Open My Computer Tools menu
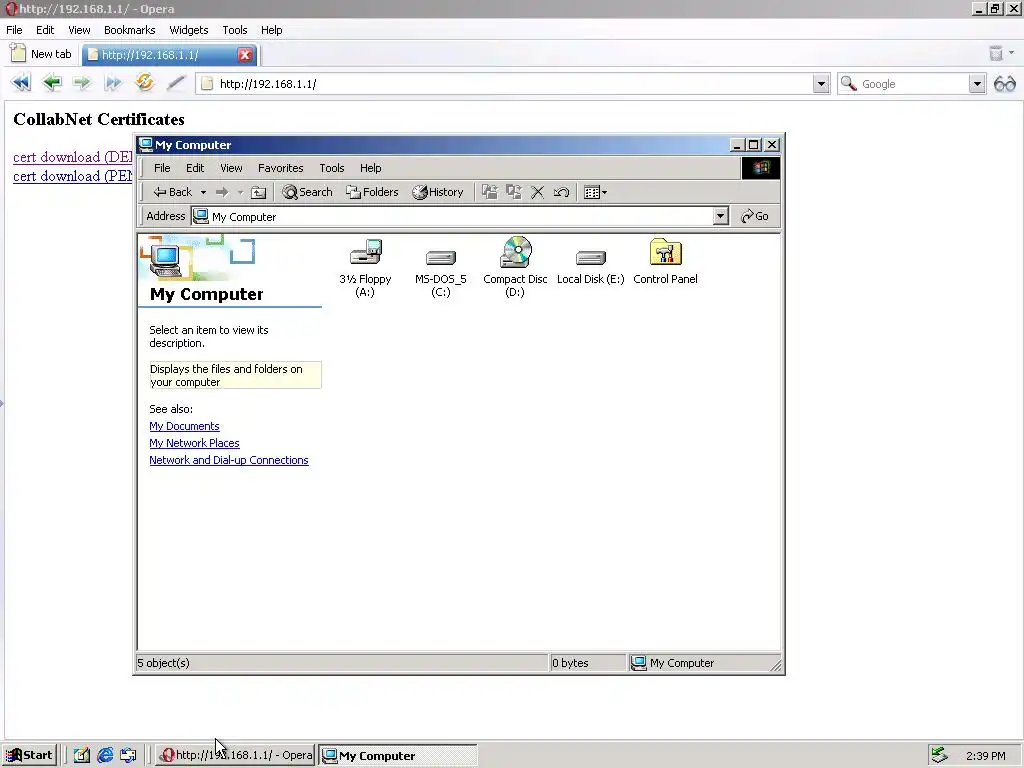The height and width of the screenshot is (768, 1024). click(x=332, y=168)
